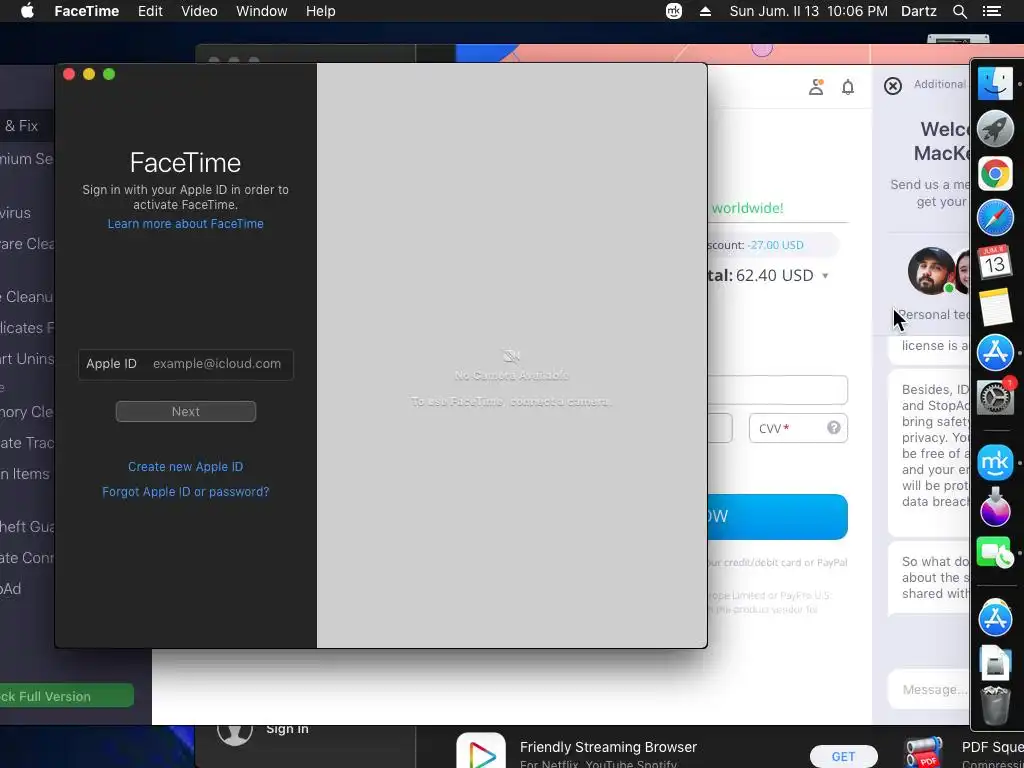Click the Apple ID input field
The height and width of the screenshot is (768, 1024).
pyautogui.click(x=186, y=364)
